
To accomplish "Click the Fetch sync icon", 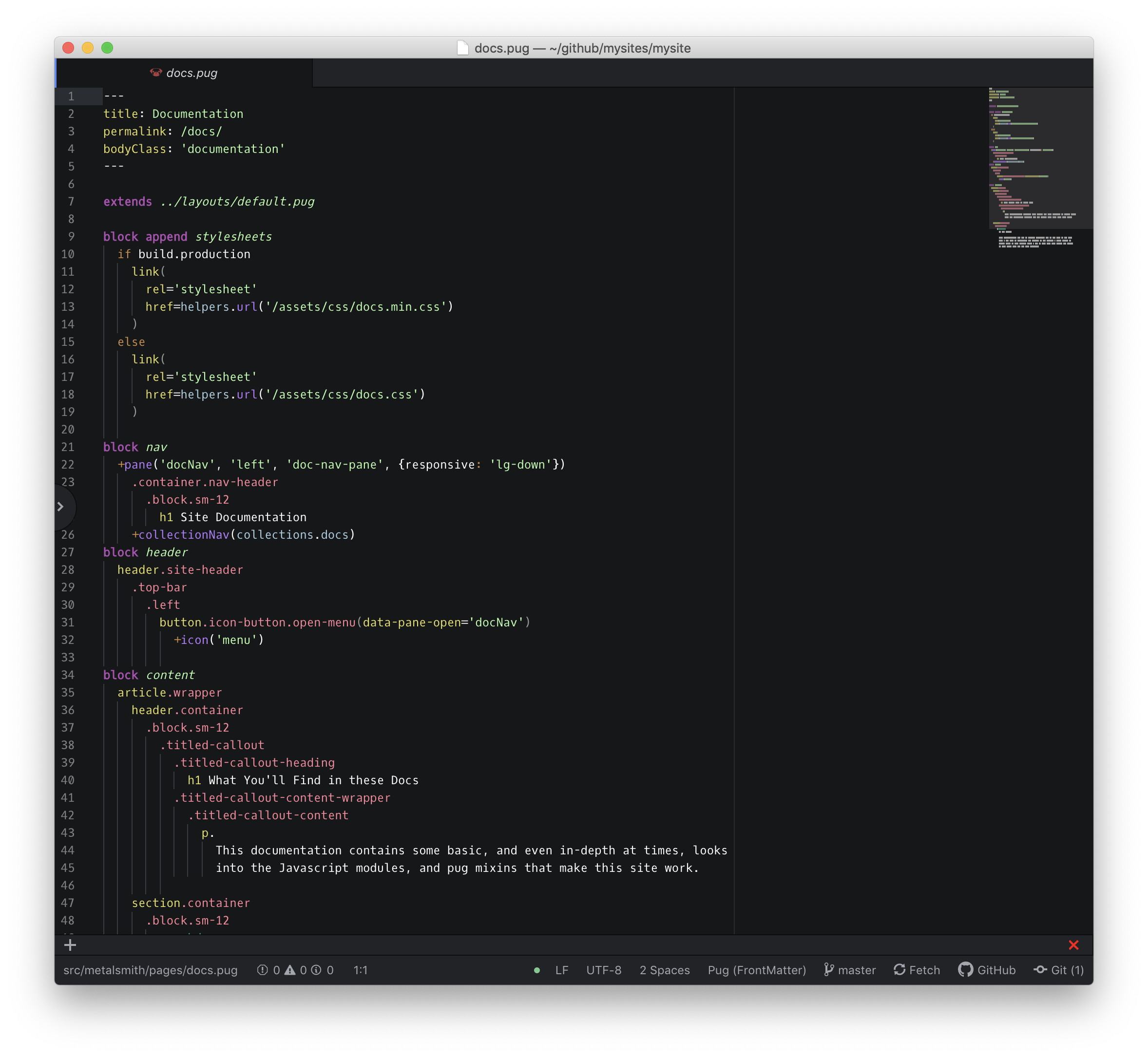I will [899, 970].
